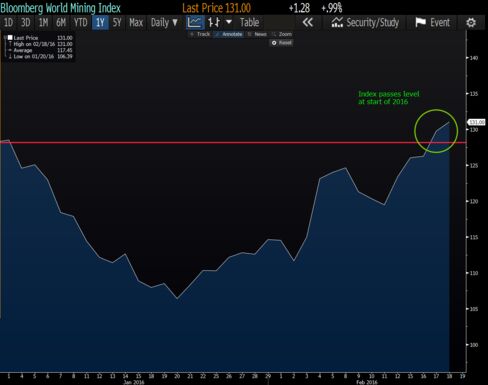Collapse toolbar with double chevron icon
This screenshot has width=488, height=385.
click(x=307, y=23)
